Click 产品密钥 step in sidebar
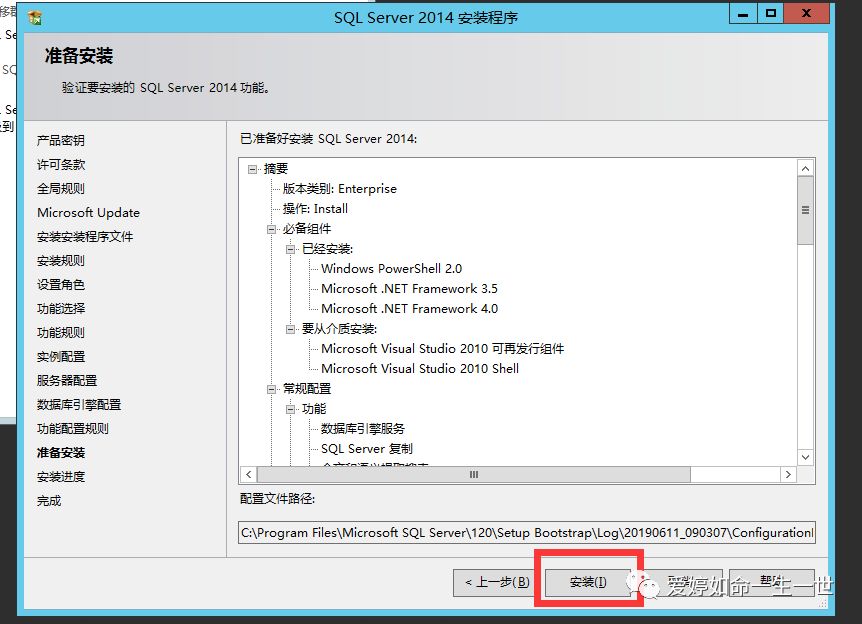 [x=60, y=141]
